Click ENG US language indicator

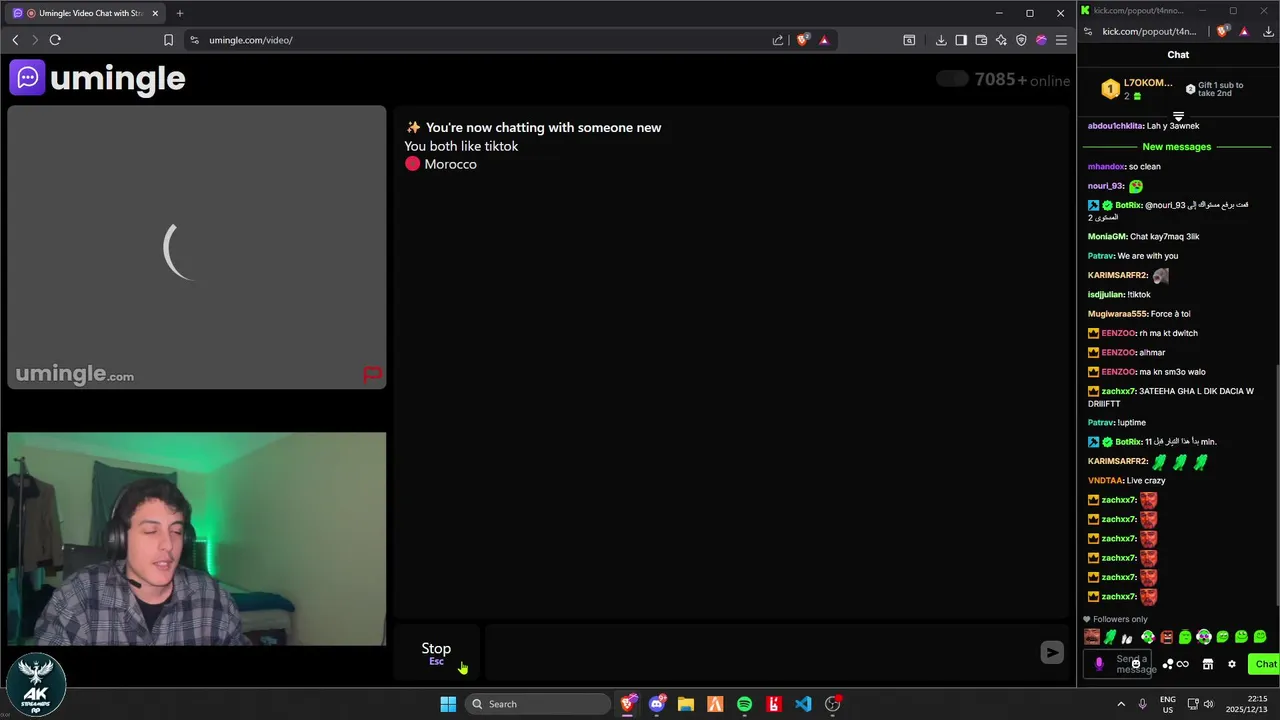1168,704
